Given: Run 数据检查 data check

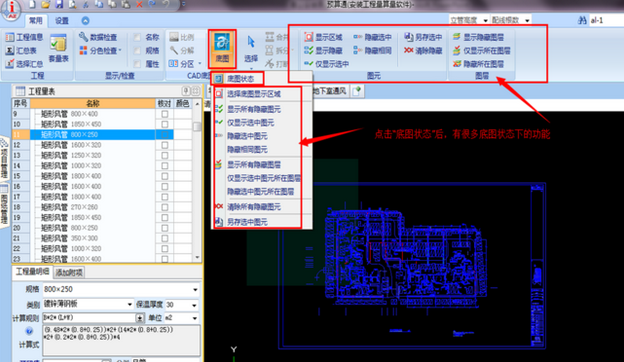Looking at the screenshot, I should pyautogui.click(x=98, y=37).
